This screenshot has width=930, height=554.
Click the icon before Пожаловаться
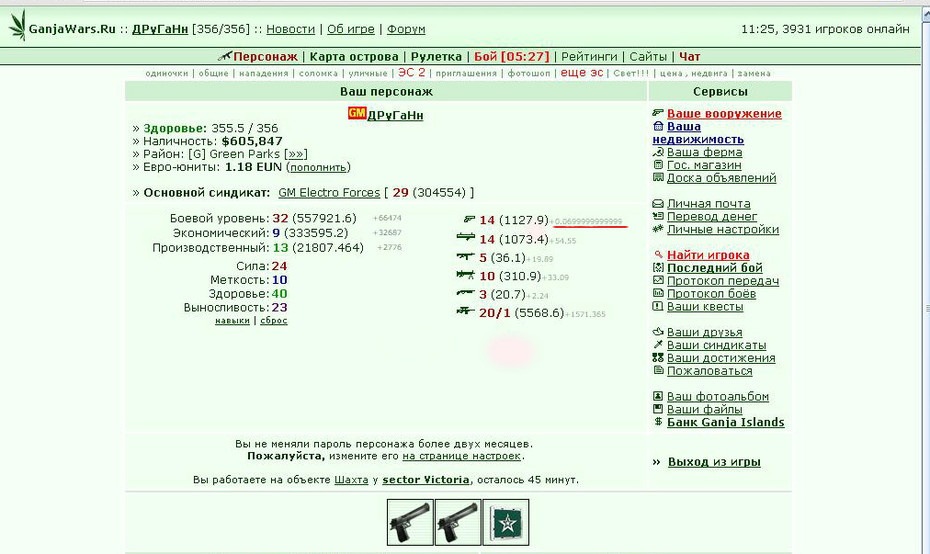click(x=658, y=370)
